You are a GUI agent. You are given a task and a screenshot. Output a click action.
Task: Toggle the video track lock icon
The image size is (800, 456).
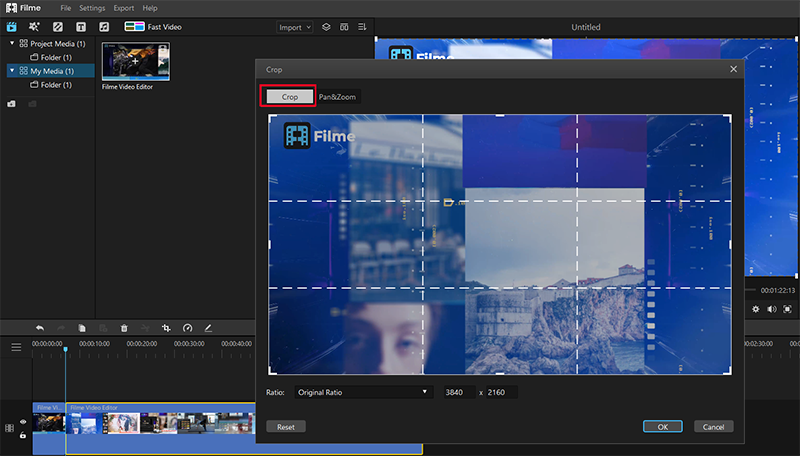(23, 435)
